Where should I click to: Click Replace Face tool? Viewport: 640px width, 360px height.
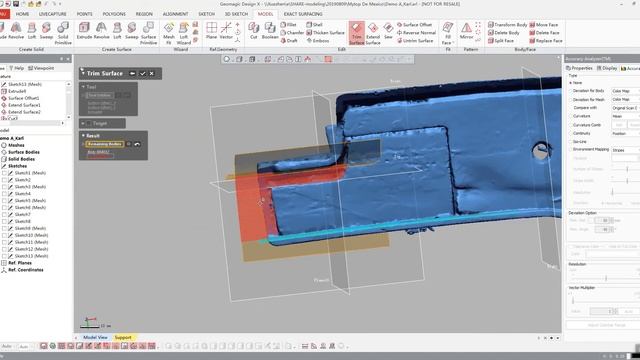546,40
